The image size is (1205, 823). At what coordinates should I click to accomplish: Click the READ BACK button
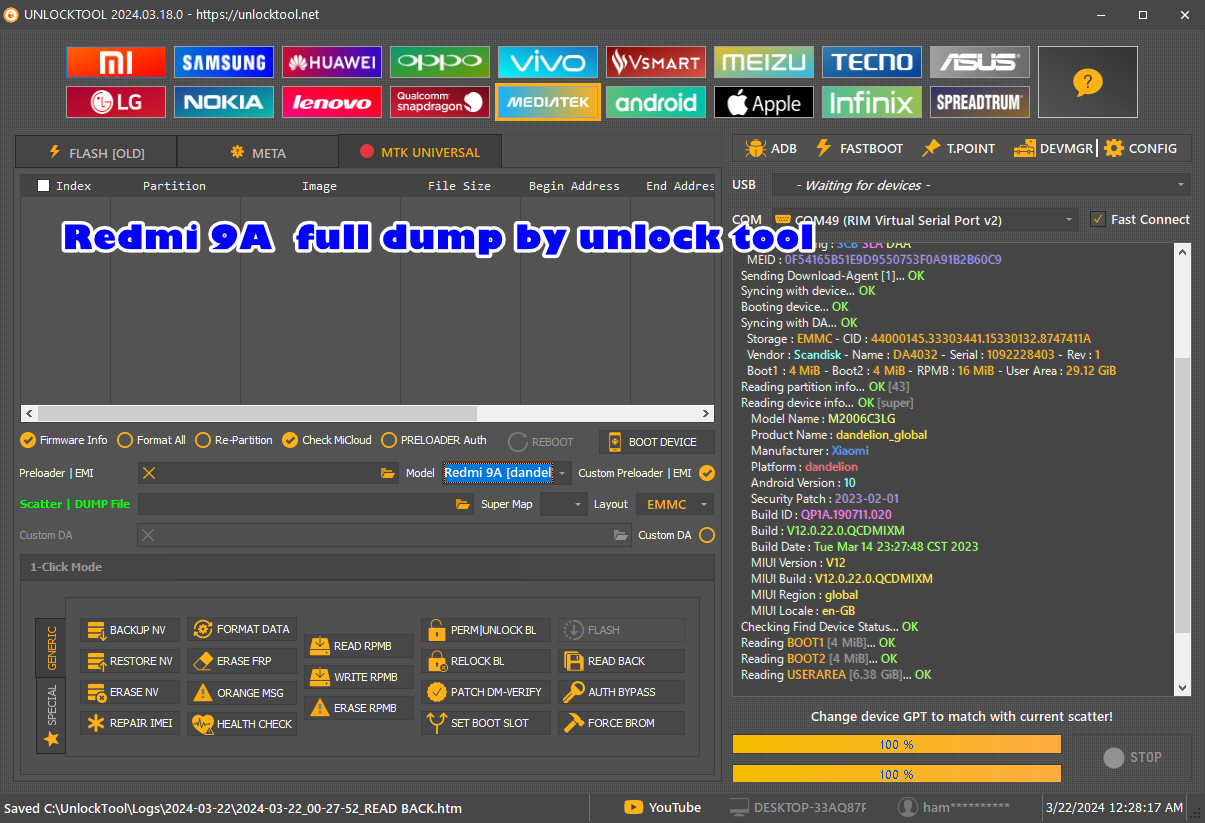621,661
